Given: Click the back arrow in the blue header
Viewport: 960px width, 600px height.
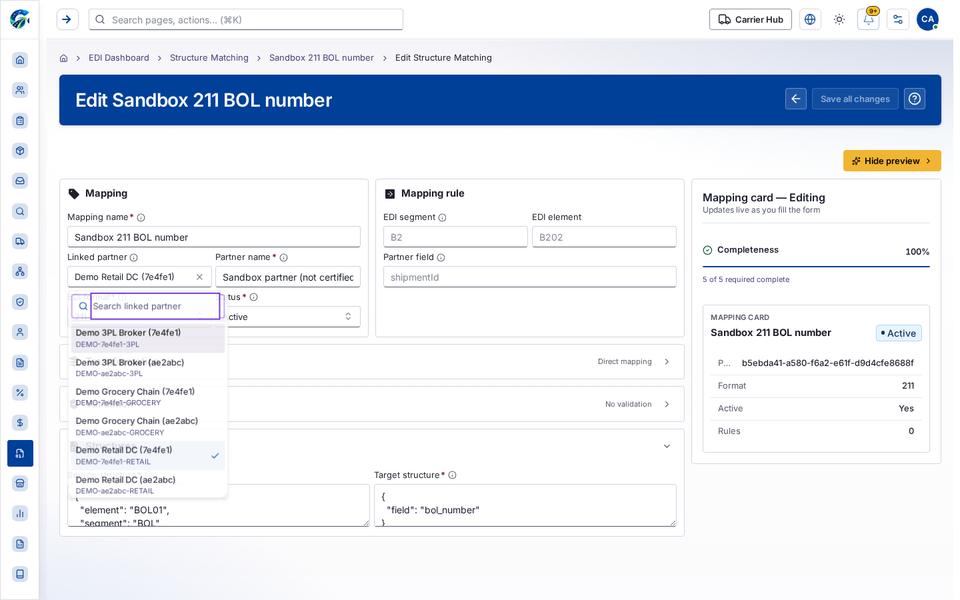Looking at the screenshot, I should 796,99.
